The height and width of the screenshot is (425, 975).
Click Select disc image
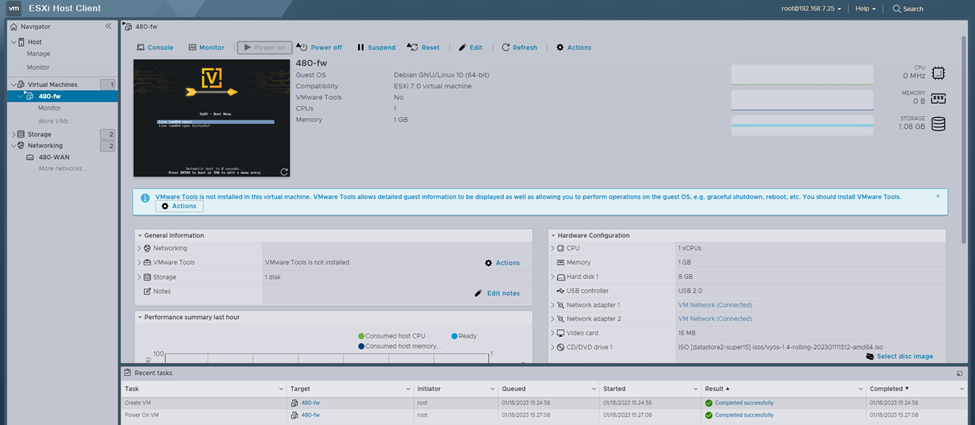[900, 357]
